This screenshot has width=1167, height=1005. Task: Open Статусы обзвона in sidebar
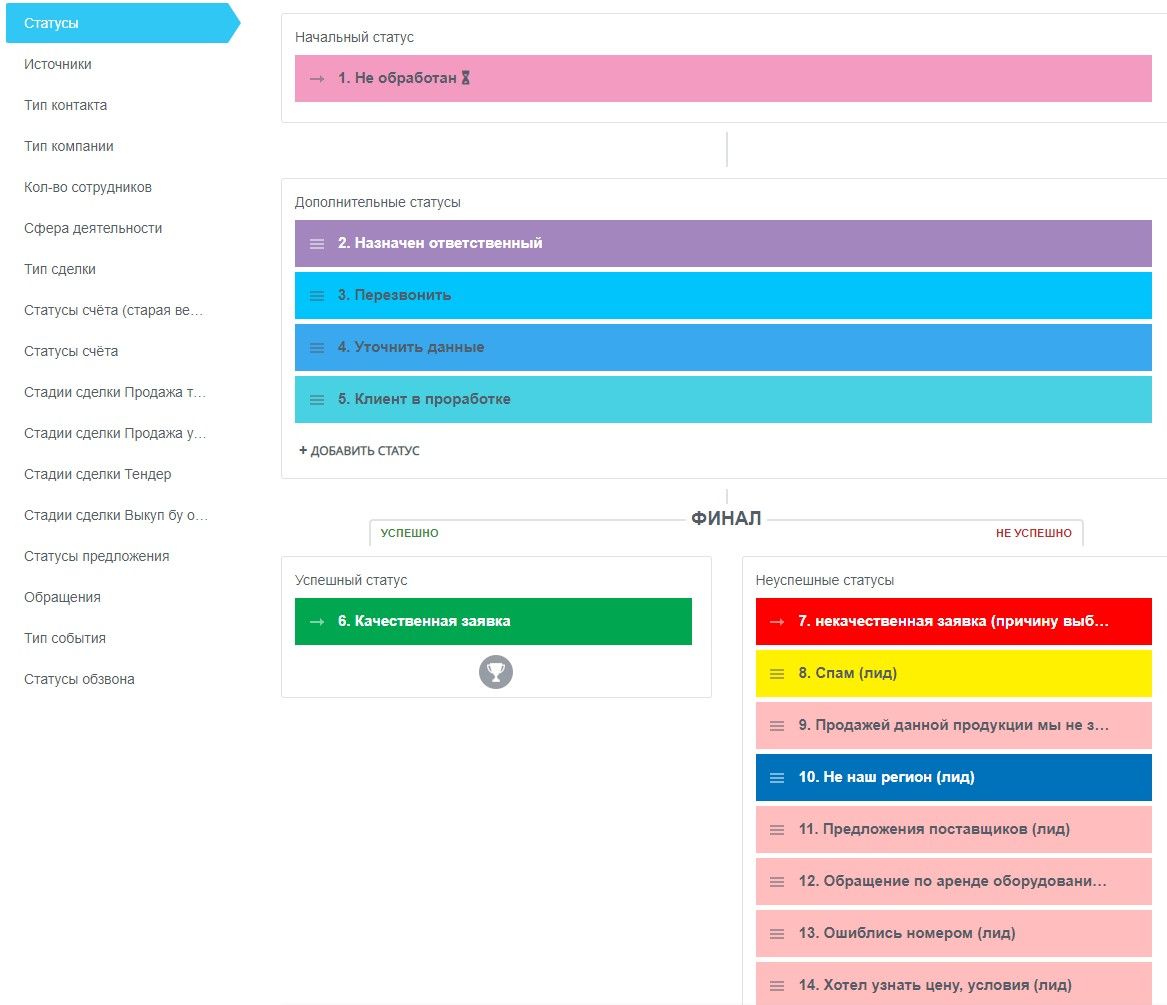pyautogui.click(x=79, y=679)
